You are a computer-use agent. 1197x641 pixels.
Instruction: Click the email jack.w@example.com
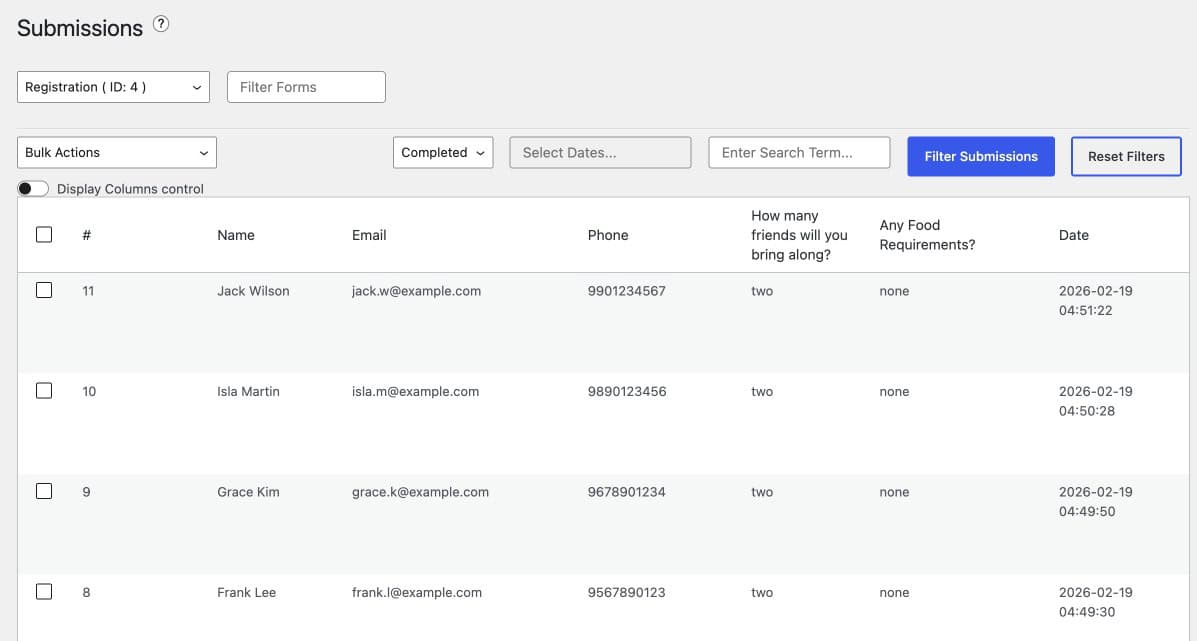(x=416, y=291)
